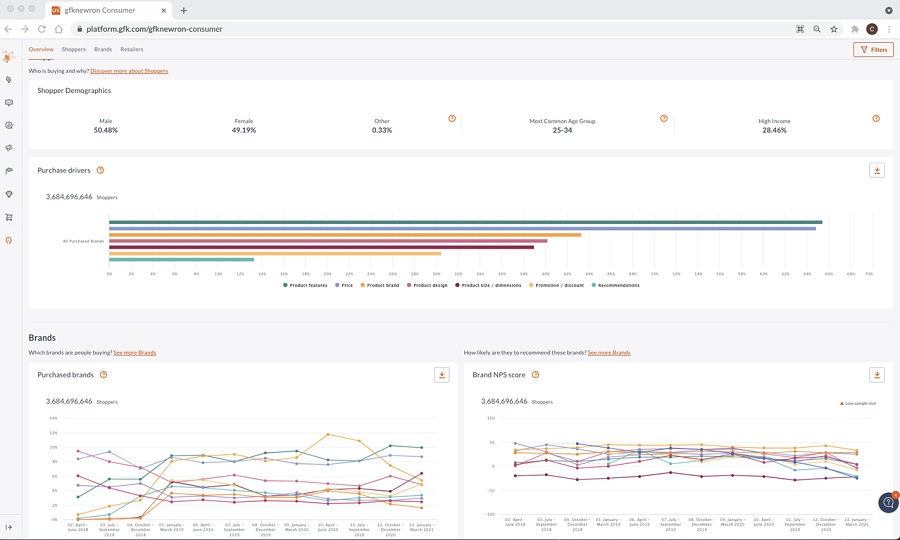Image resolution: width=900 pixels, height=540 pixels.
Task: Expand the left sidebar navigation
Action: 9,527
